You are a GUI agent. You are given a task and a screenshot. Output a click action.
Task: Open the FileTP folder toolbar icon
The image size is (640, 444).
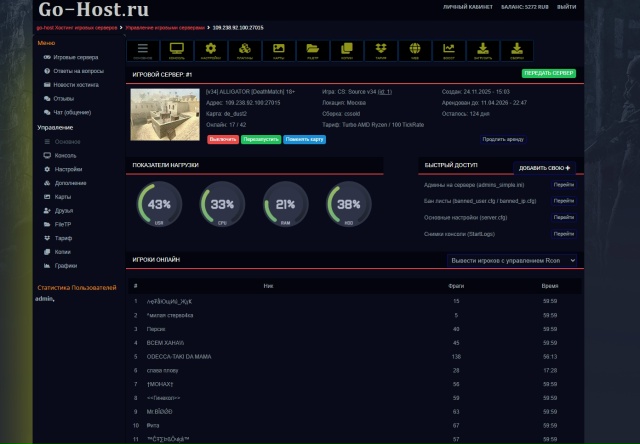pyautogui.click(x=313, y=51)
